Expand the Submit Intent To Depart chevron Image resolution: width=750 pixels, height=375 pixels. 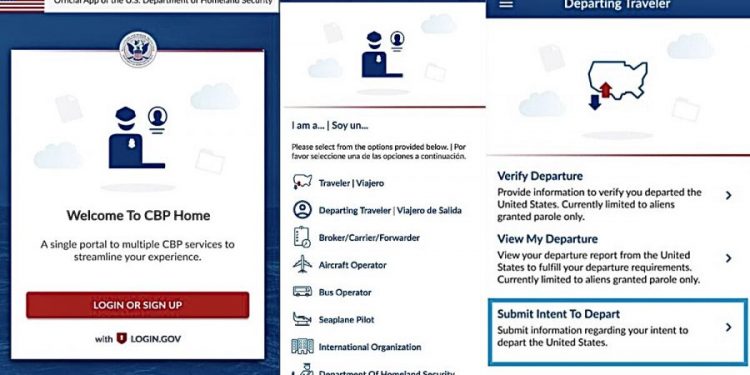pyautogui.click(x=728, y=327)
